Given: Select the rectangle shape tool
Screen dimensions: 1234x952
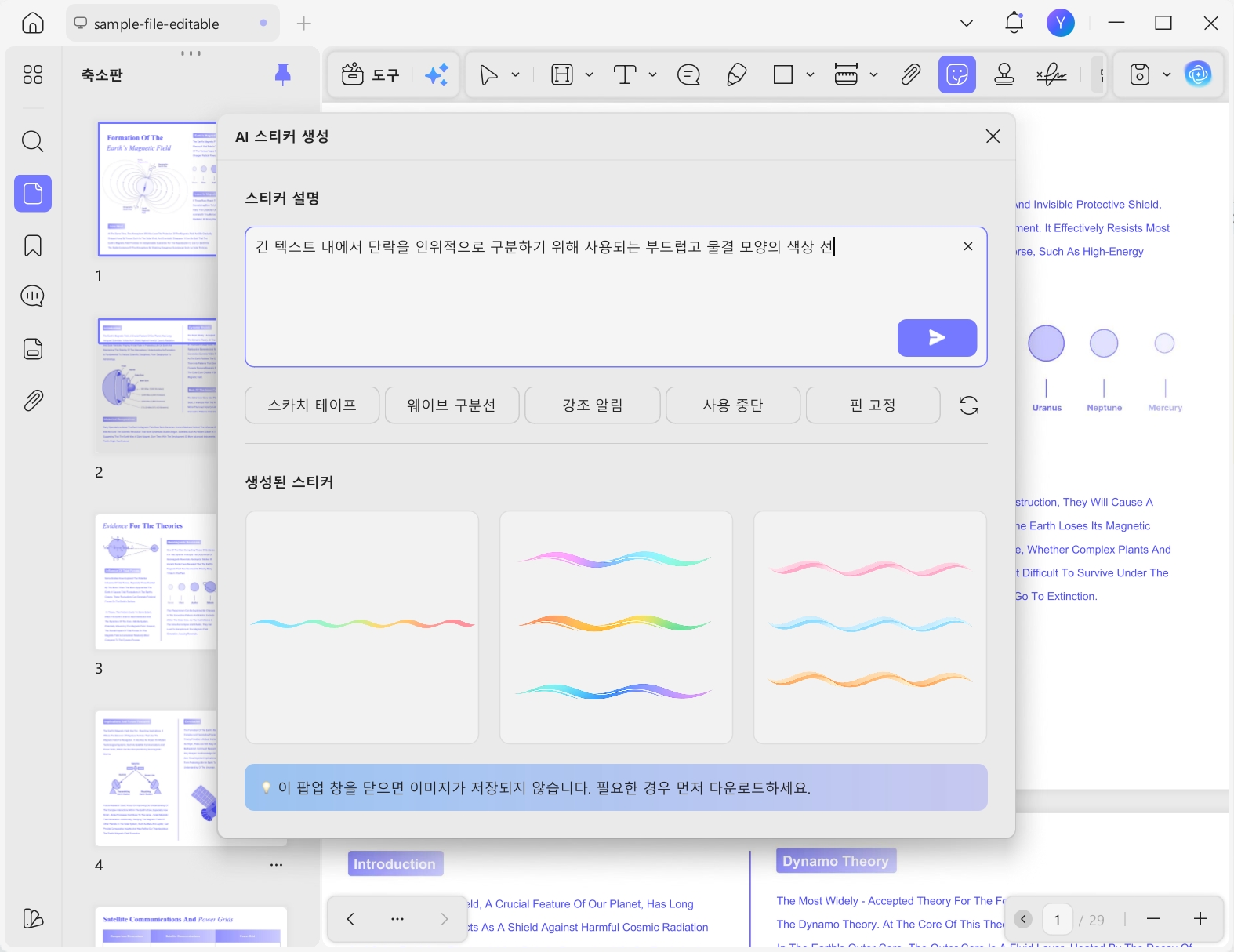Looking at the screenshot, I should click(783, 74).
